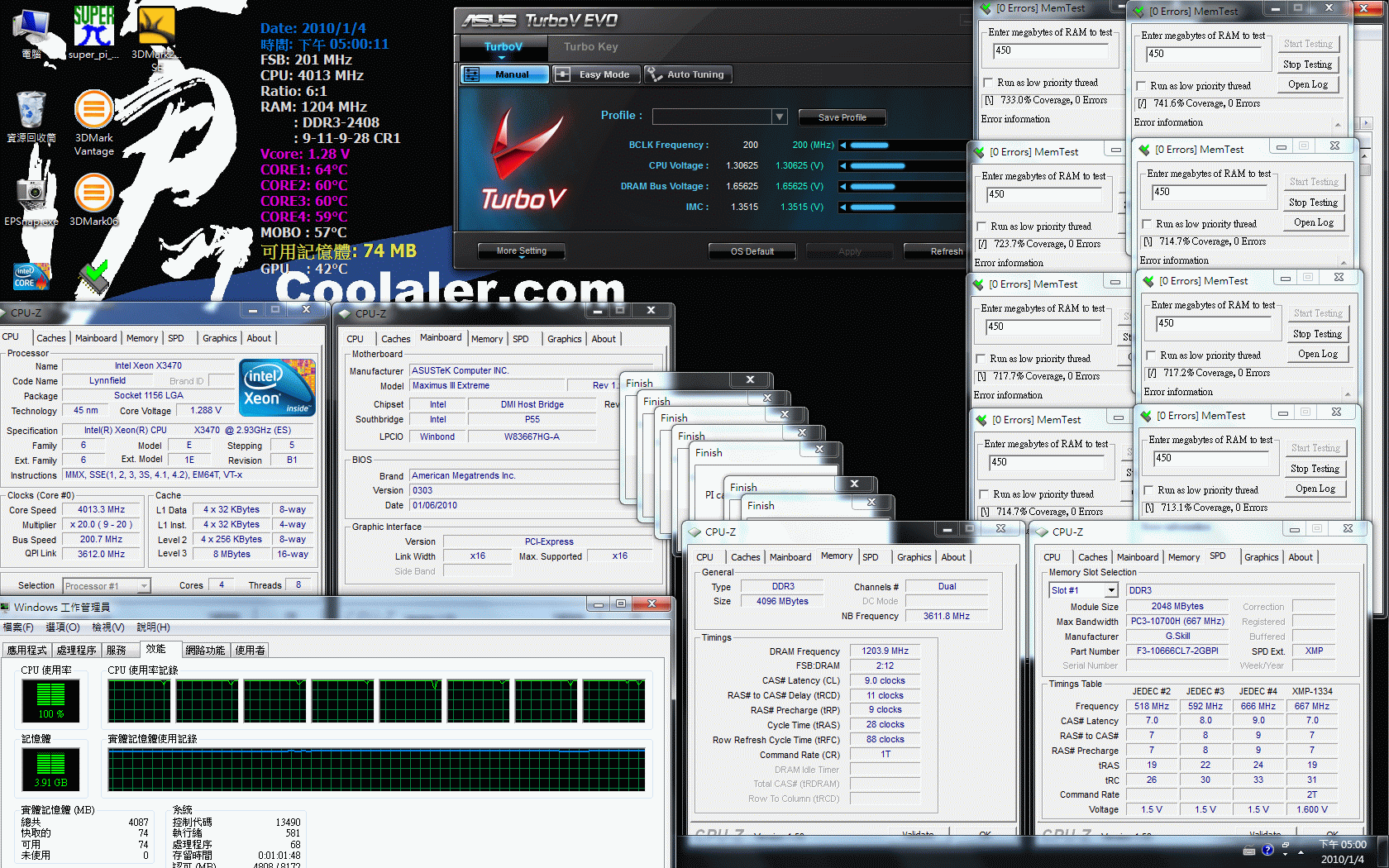Image resolution: width=1389 pixels, height=868 pixels.
Task: Switch to the 應用程式 tab in Task Manager
Action: pyautogui.click(x=27, y=651)
